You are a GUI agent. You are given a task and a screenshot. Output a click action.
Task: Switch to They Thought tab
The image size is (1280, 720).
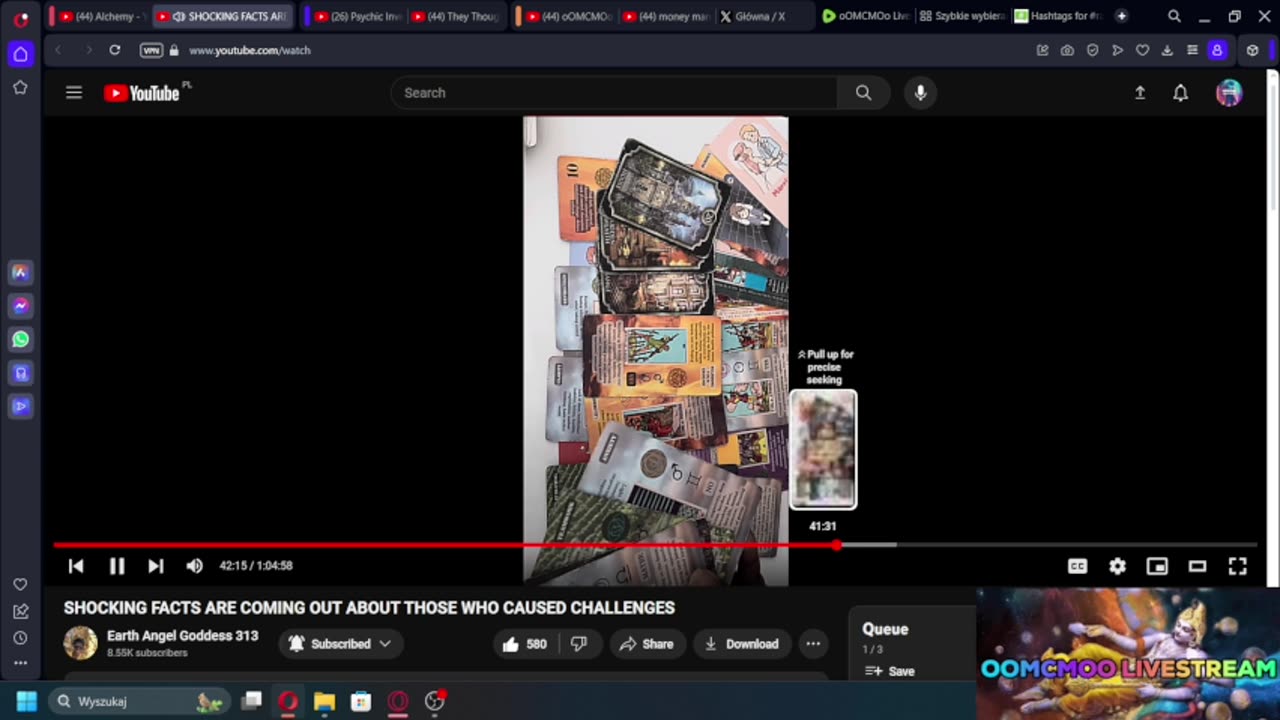(x=456, y=16)
